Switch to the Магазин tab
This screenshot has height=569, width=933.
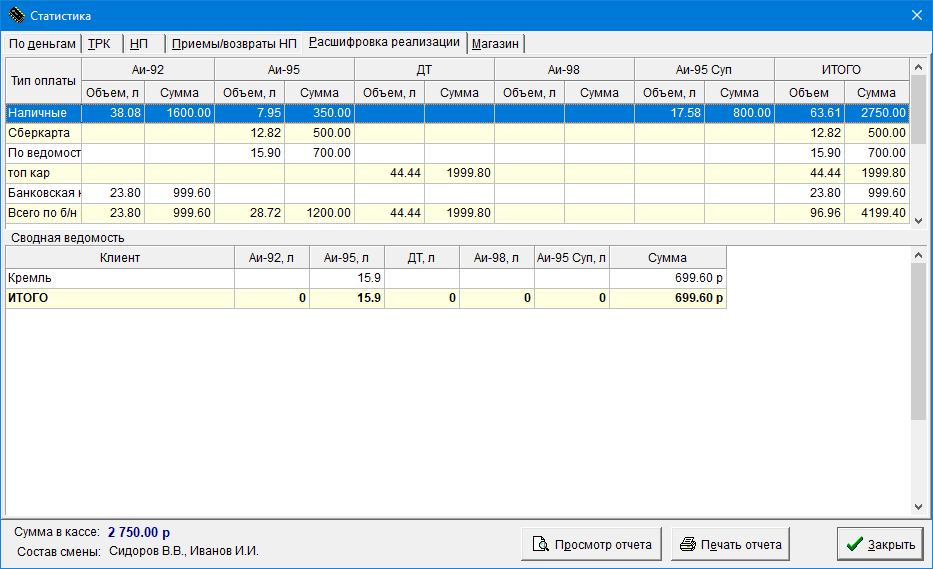(496, 44)
